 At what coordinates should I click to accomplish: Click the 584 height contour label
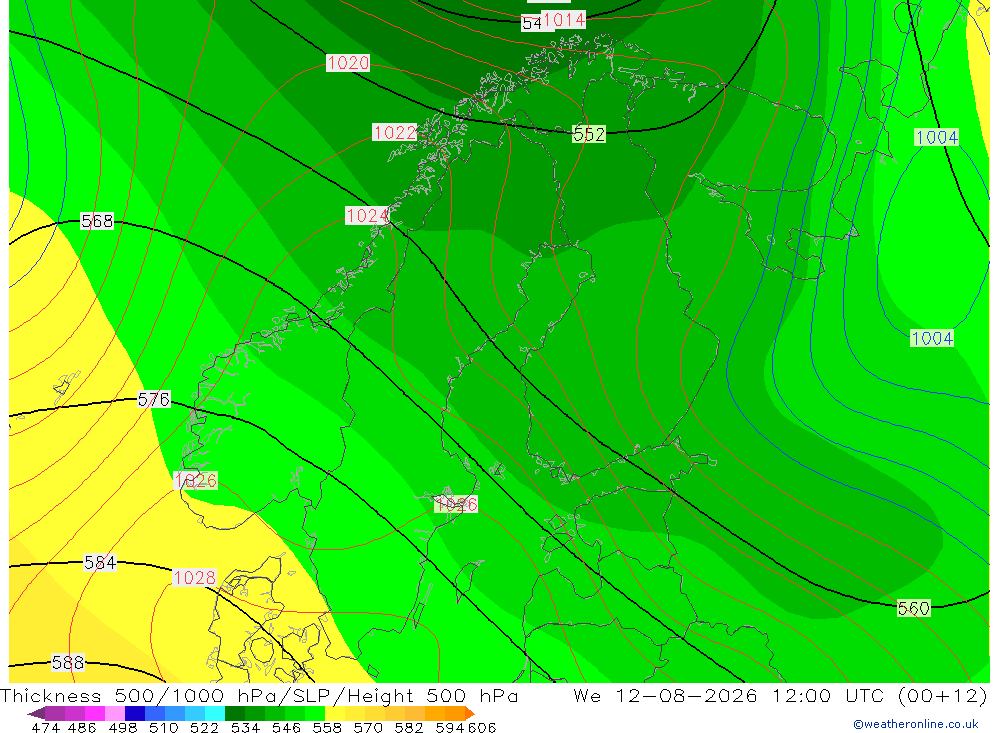coord(100,563)
